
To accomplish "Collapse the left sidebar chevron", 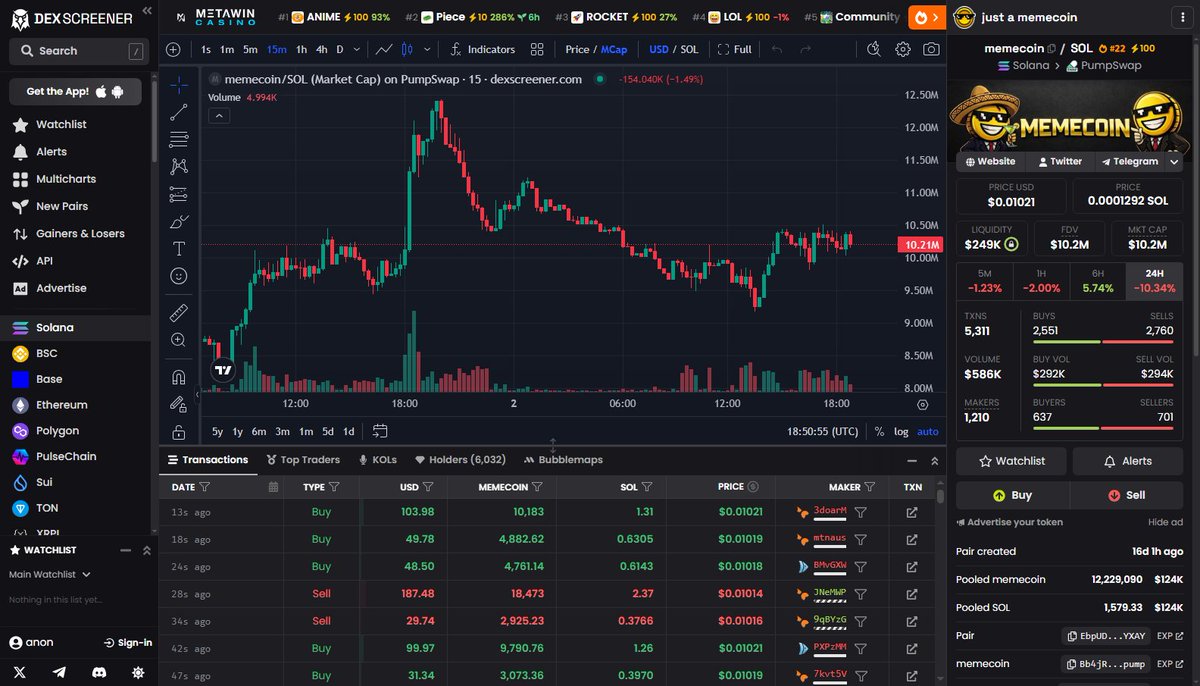I will tap(147, 10).
